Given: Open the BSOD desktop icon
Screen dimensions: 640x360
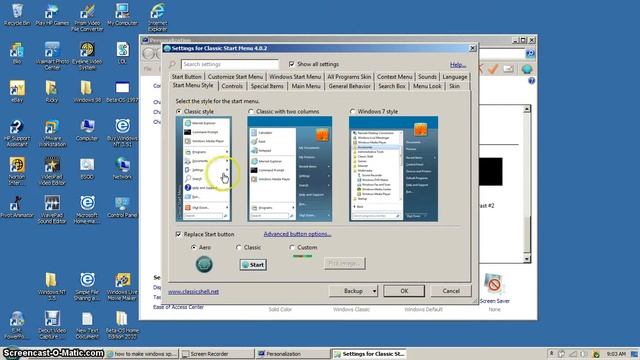Looking at the screenshot, I should 87,169.
